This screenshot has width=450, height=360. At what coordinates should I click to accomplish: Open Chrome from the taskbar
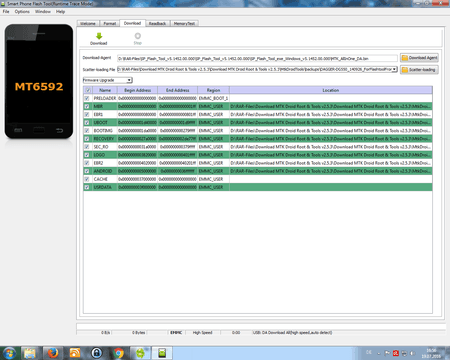coord(118,353)
